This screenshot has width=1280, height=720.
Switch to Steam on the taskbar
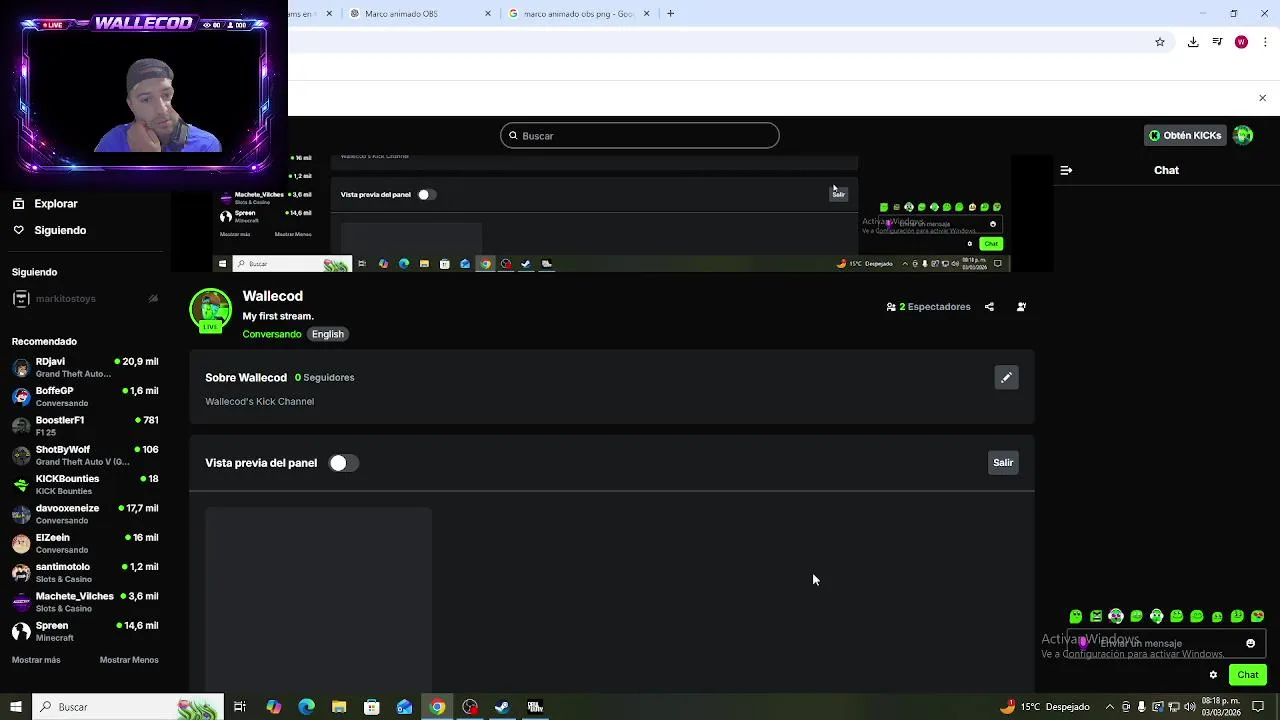(x=502, y=707)
